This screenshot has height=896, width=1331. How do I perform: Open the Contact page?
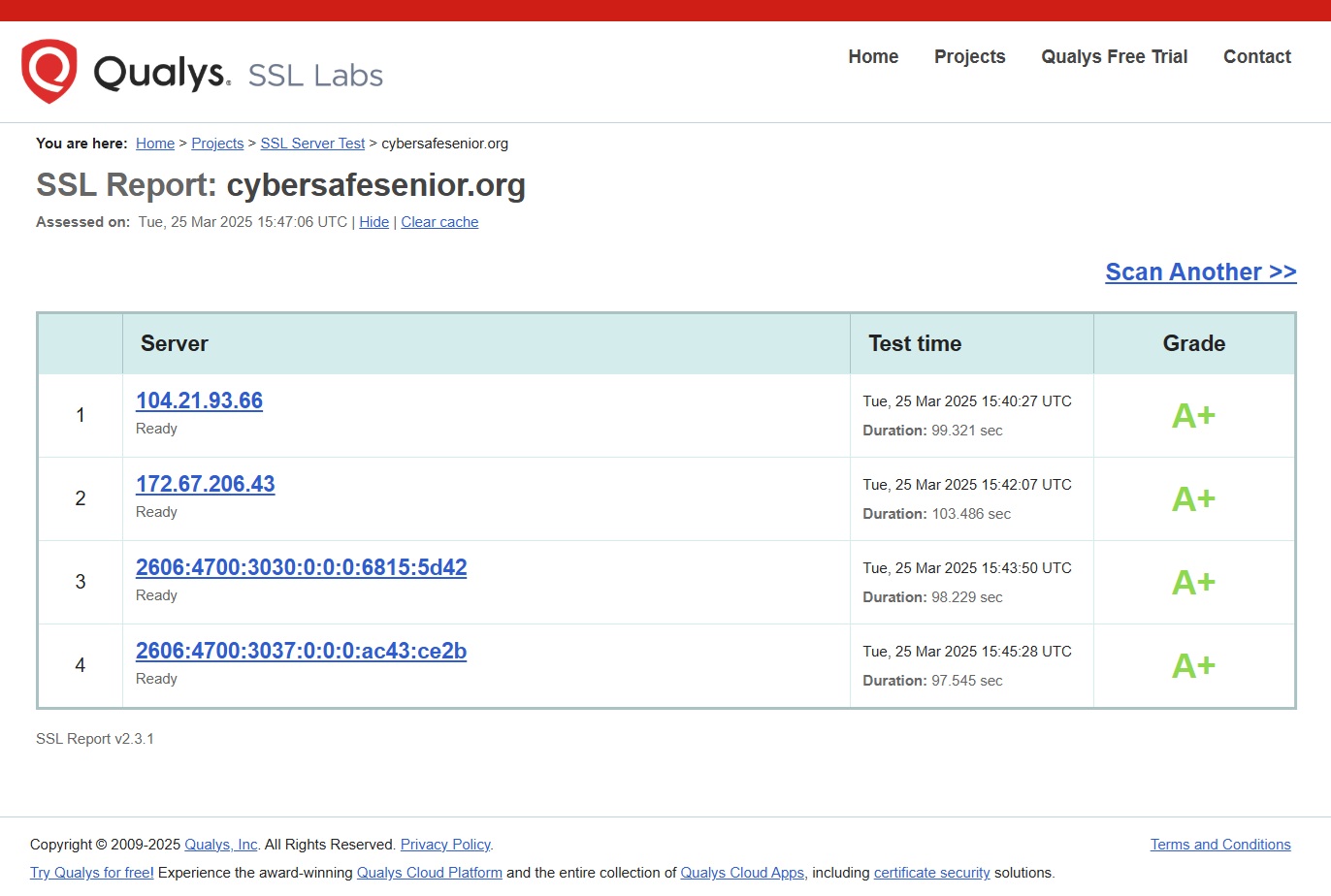click(1256, 56)
